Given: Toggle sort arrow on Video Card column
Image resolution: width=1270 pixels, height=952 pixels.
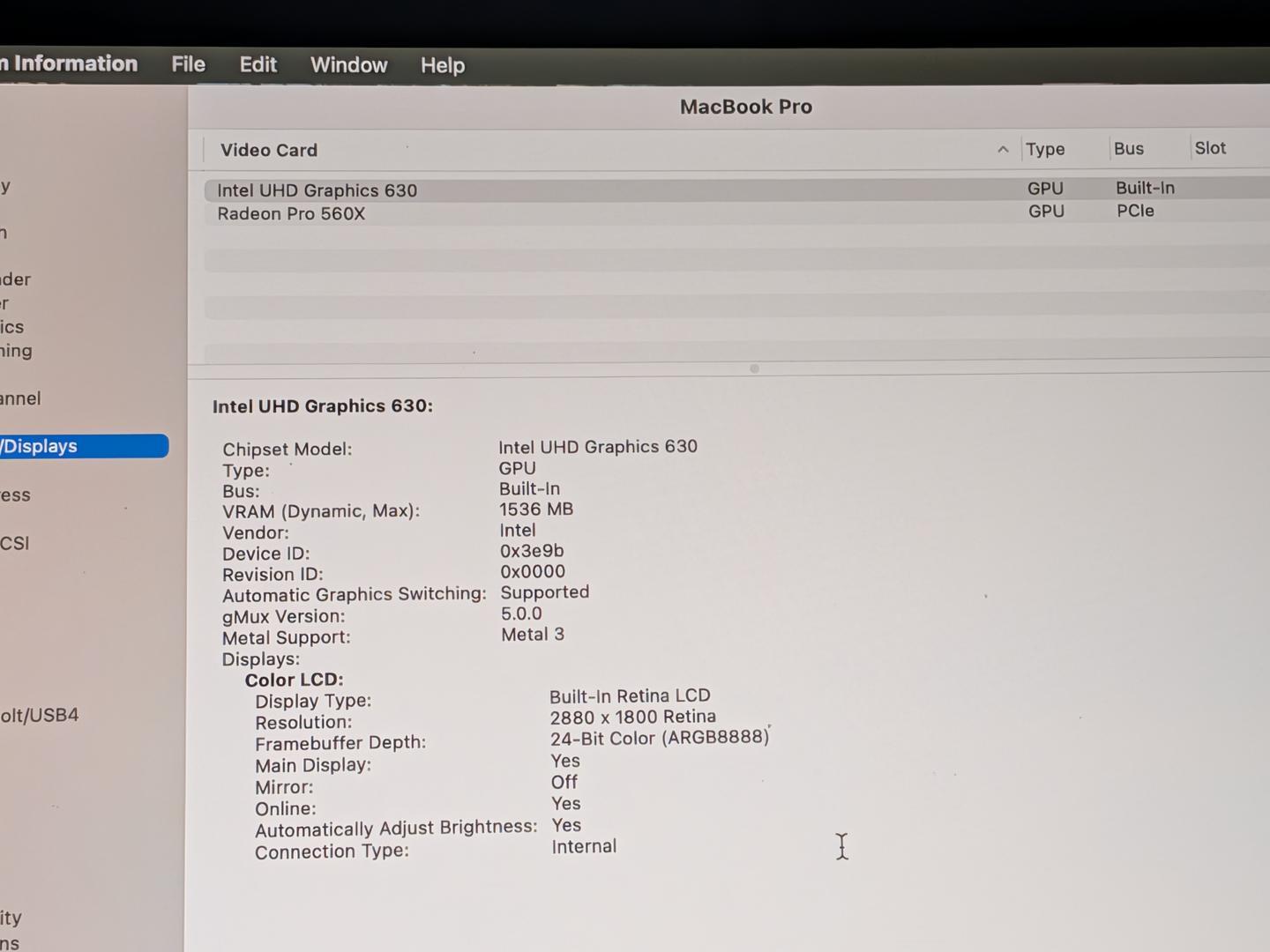Looking at the screenshot, I should coord(1003,150).
